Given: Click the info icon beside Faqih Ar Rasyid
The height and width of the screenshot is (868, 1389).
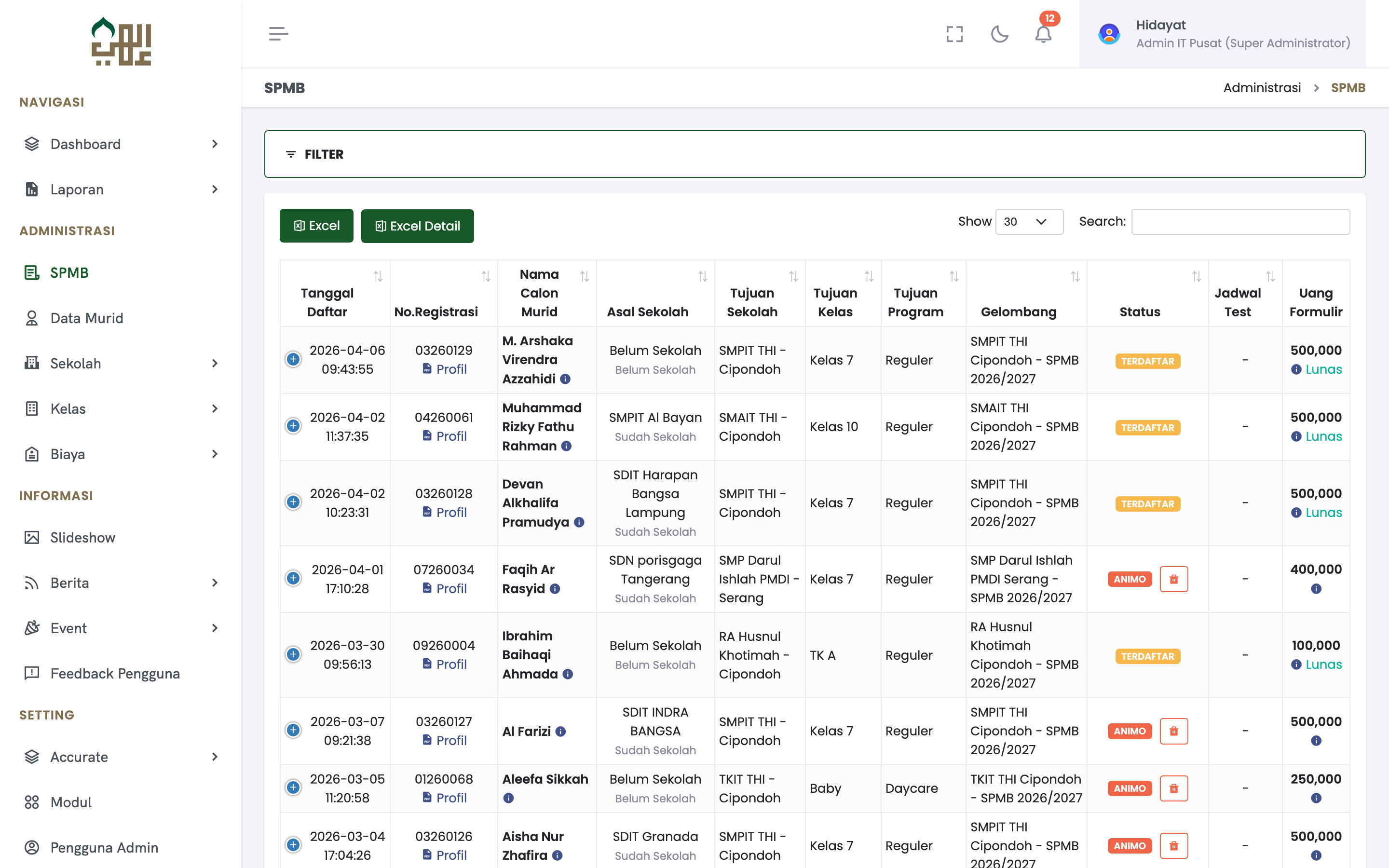Looking at the screenshot, I should click(x=555, y=589).
